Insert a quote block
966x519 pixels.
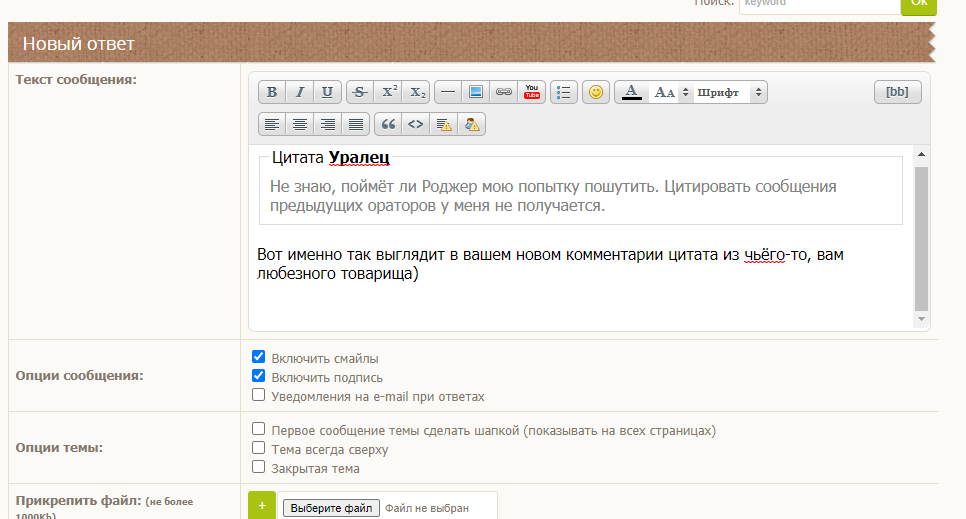point(388,124)
